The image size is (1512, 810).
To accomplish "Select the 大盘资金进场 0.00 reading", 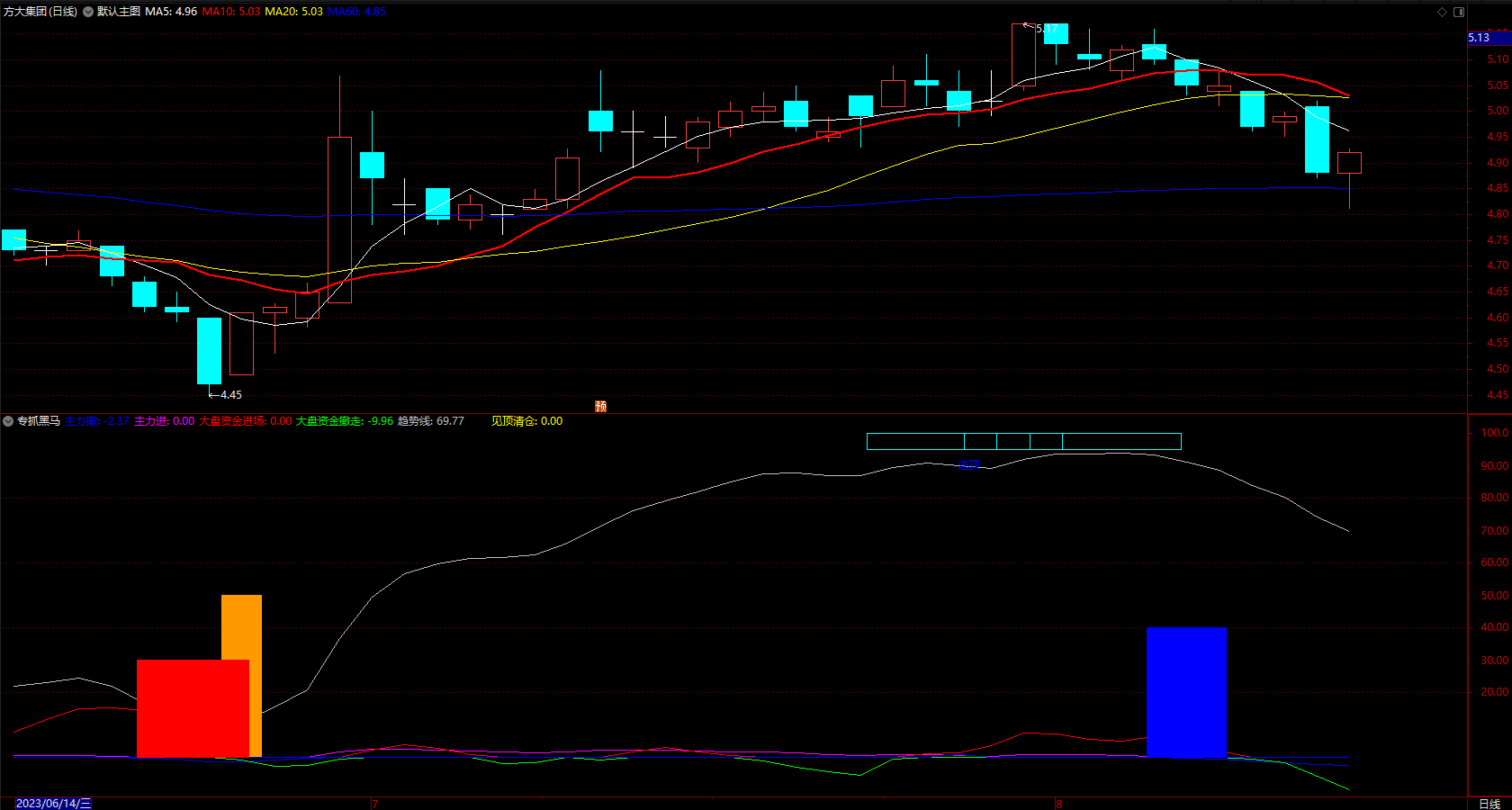I will tap(245, 421).
